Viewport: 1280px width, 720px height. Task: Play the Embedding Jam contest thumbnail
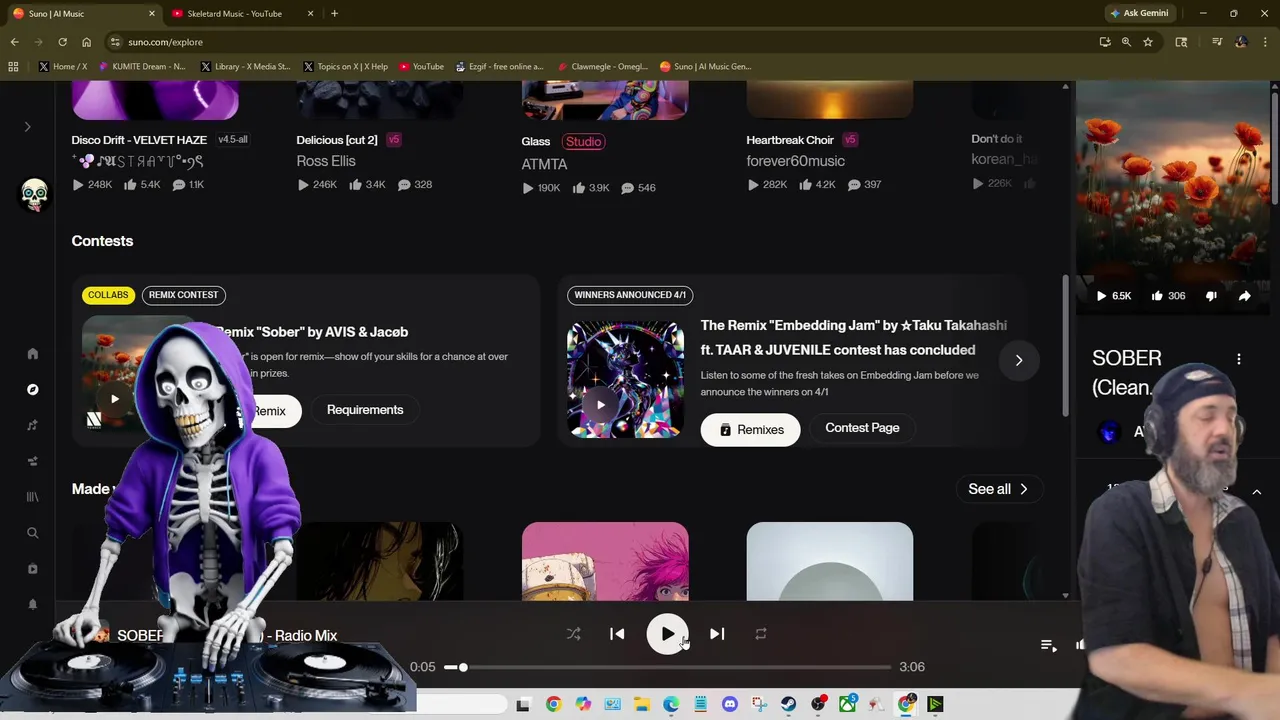(600, 405)
